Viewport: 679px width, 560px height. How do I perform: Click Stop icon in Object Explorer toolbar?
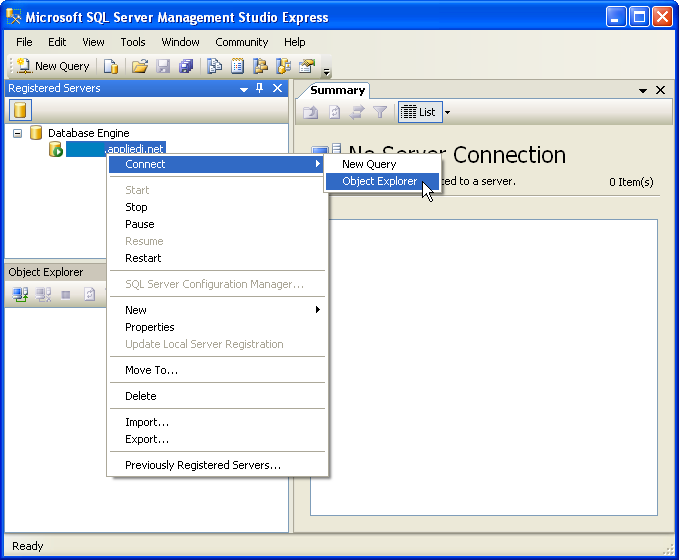pos(66,295)
